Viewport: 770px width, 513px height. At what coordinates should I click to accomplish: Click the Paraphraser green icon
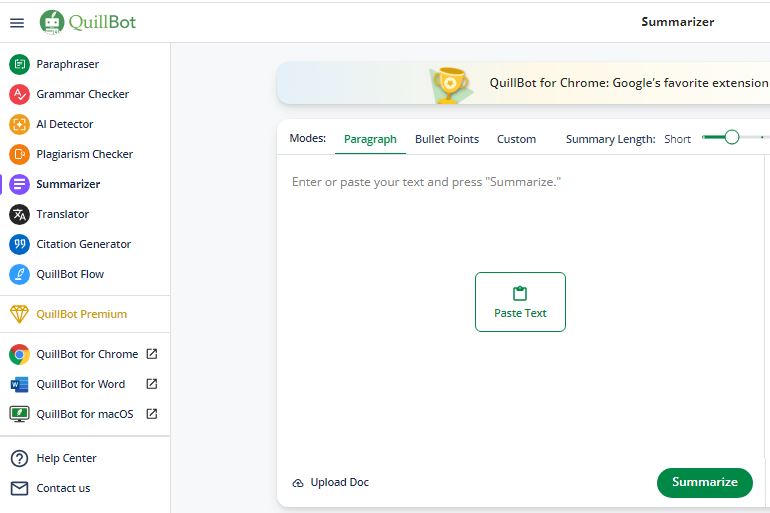tap(20, 64)
